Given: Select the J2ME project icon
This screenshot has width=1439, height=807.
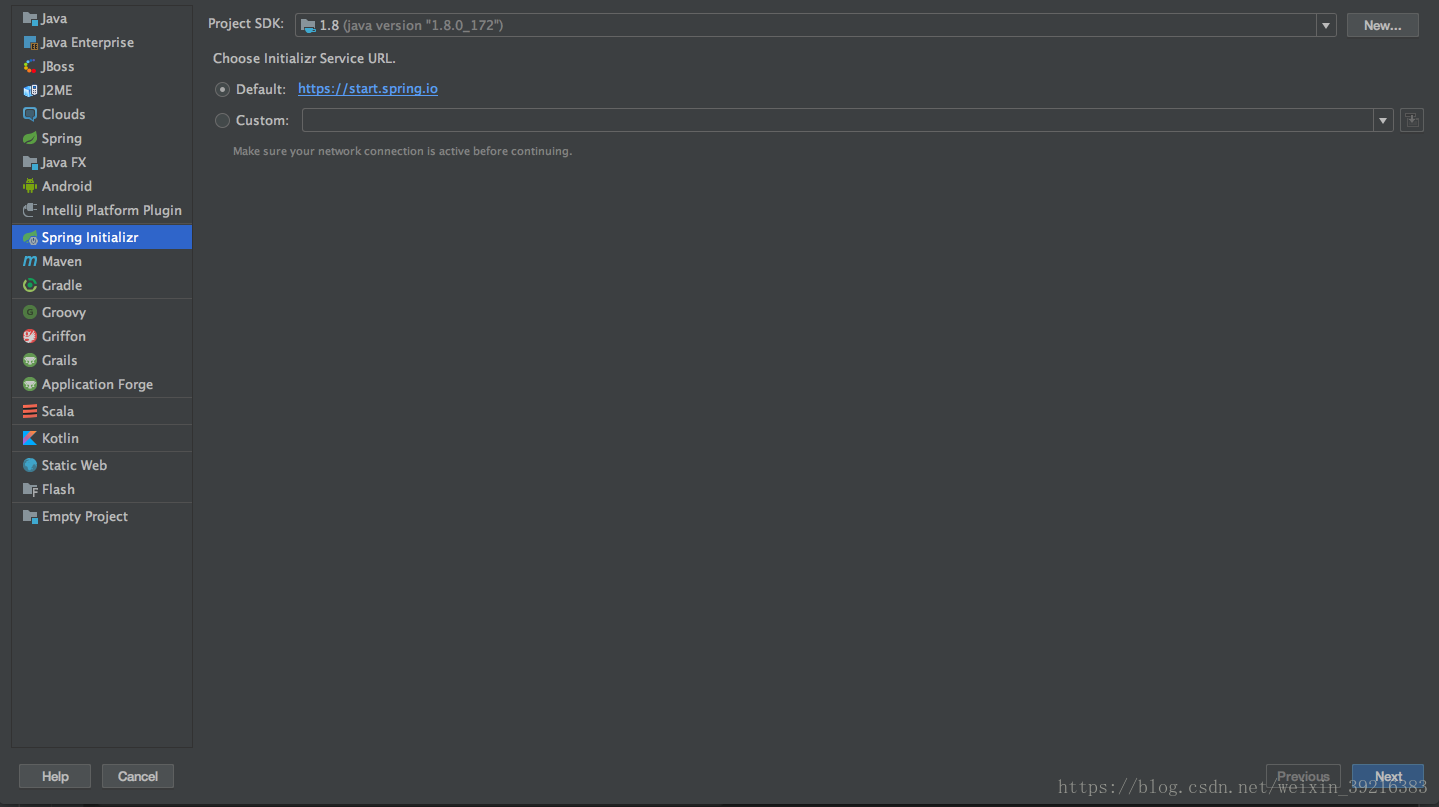Looking at the screenshot, I should 30,91.
